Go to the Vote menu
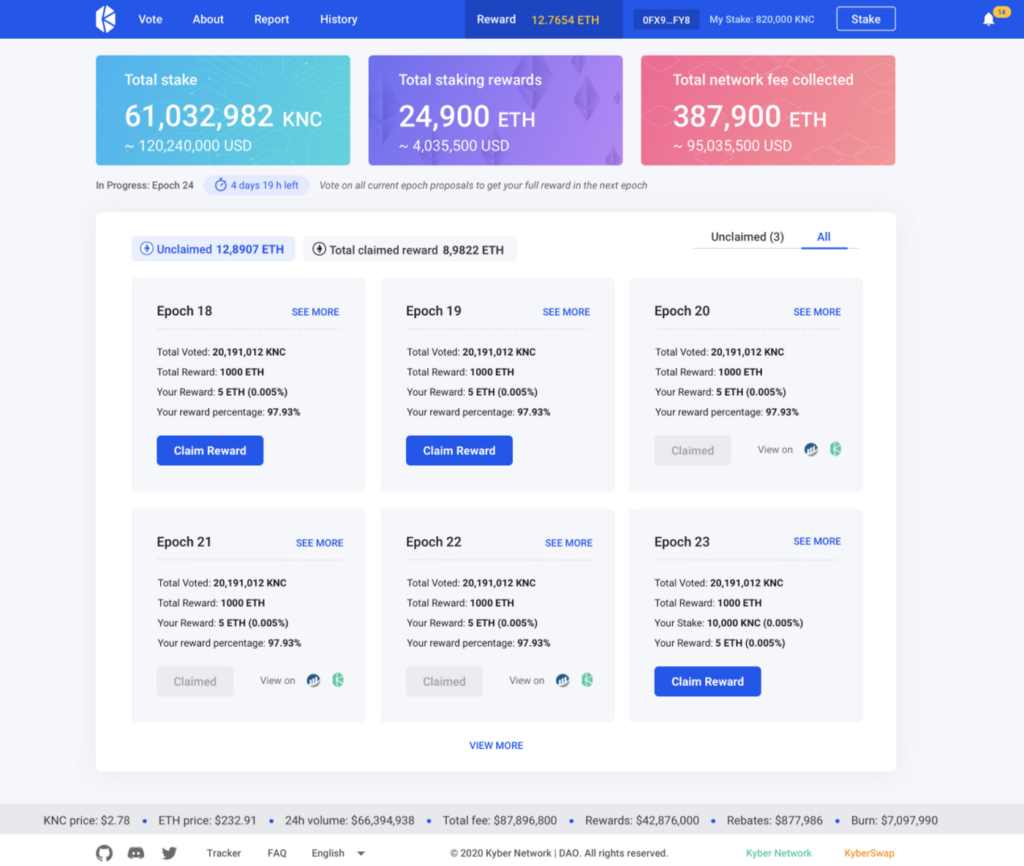Screen dimensions: 1024x866 click(150, 20)
